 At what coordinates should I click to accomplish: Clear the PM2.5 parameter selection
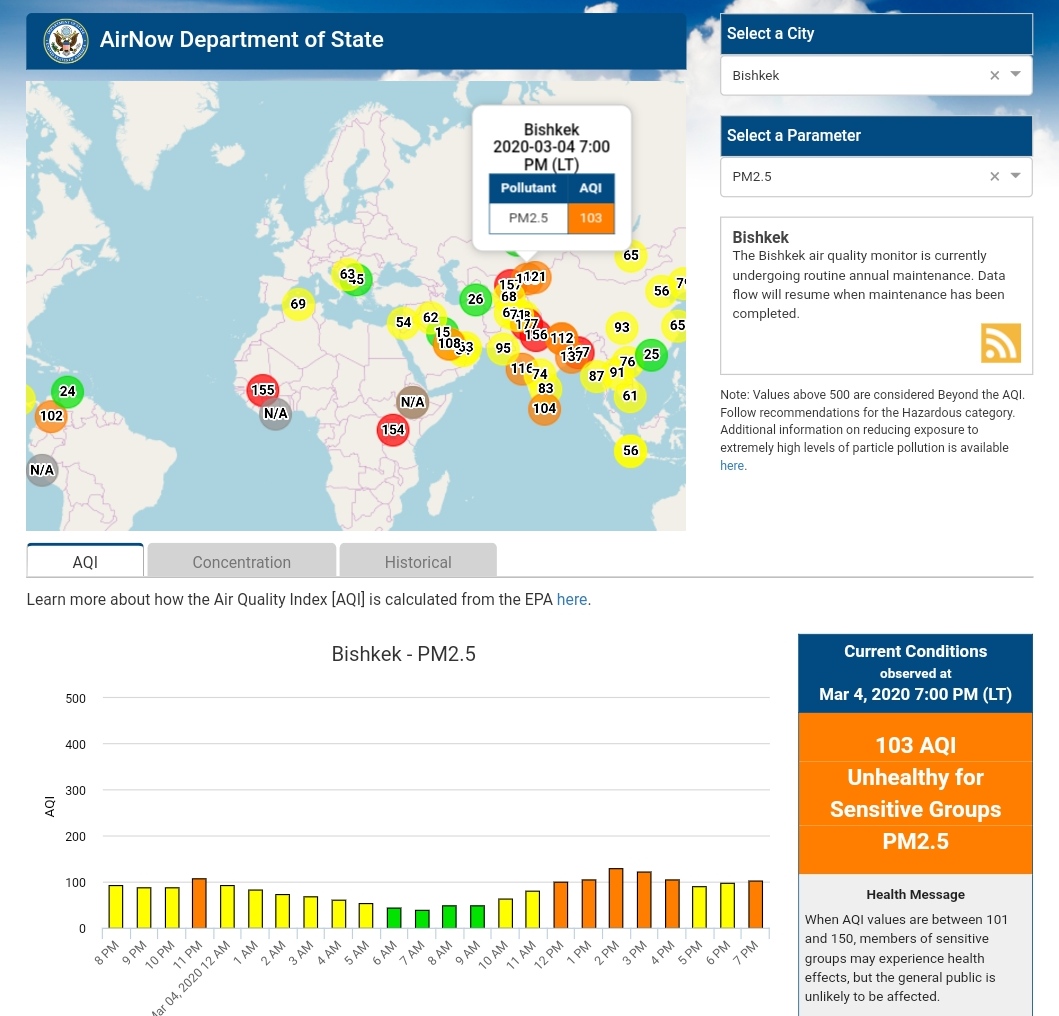[994, 176]
